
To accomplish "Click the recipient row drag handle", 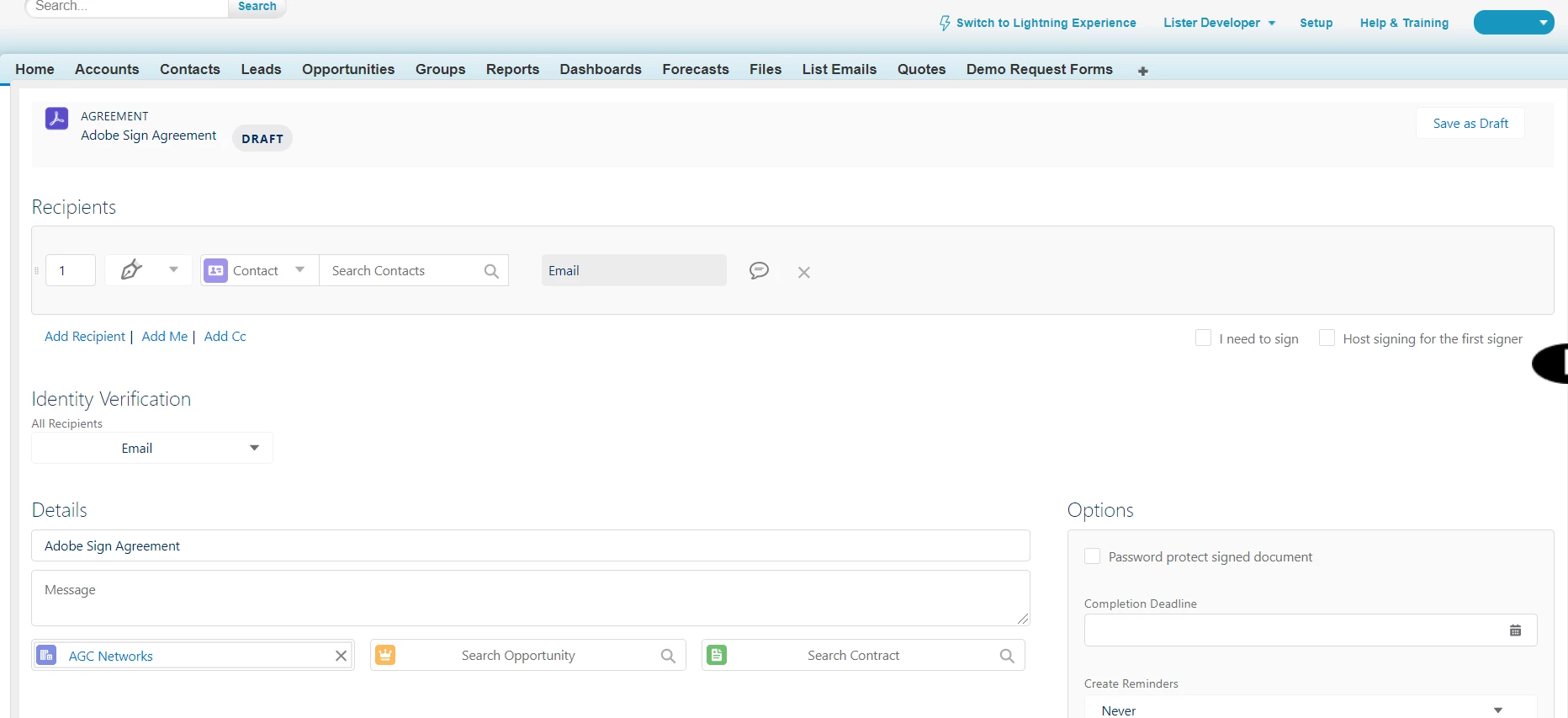I will pos(36,271).
